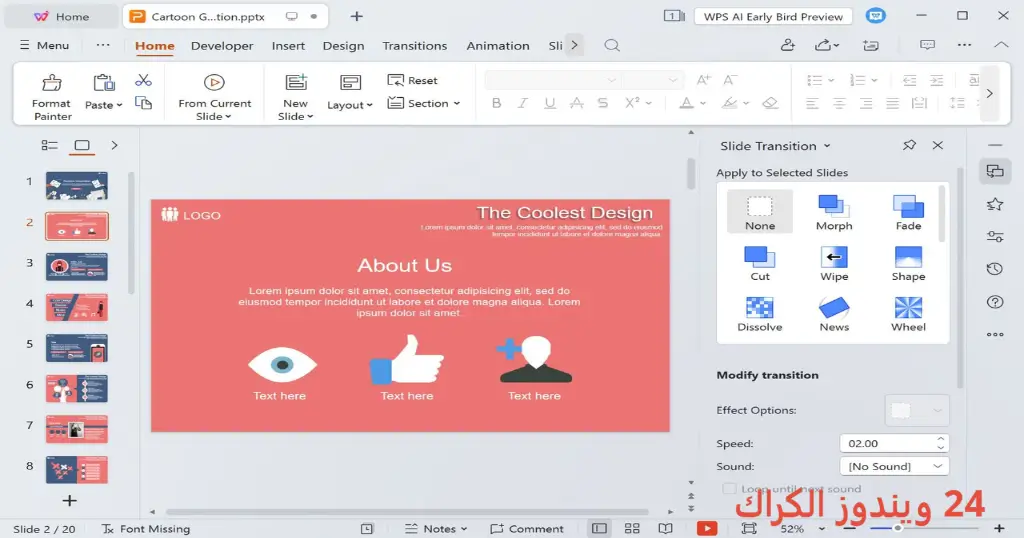1024x538 pixels.
Task: Click the Cut scissors icon
Action: (x=143, y=80)
